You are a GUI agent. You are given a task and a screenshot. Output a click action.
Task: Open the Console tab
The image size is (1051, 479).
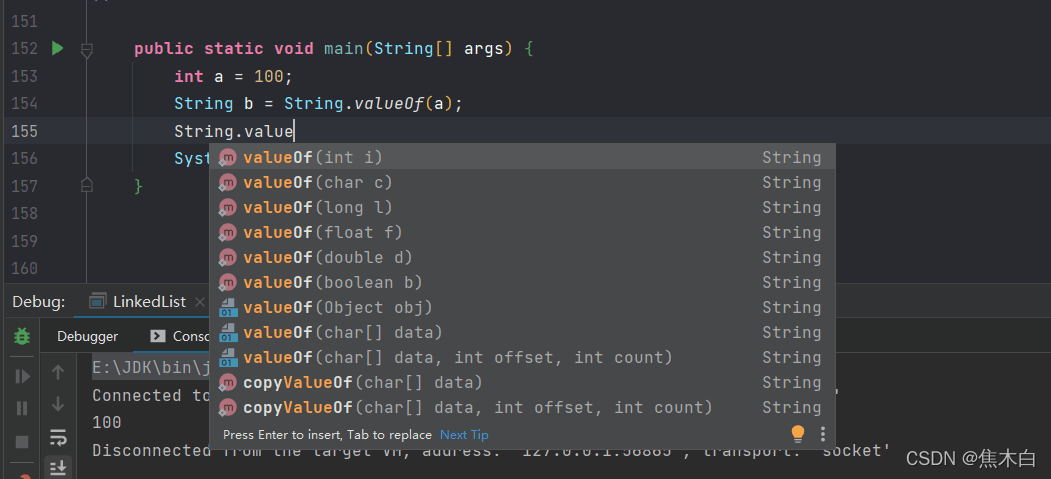click(180, 336)
